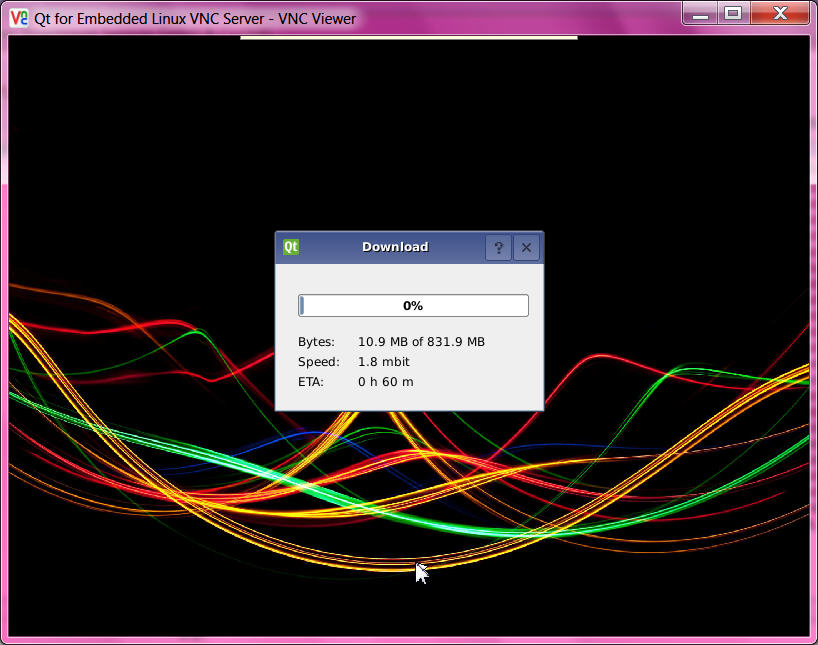Image resolution: width=818 pixels, height=645 pixels.
Task: Maximize the VNC Viewer window
Action: 733,13
